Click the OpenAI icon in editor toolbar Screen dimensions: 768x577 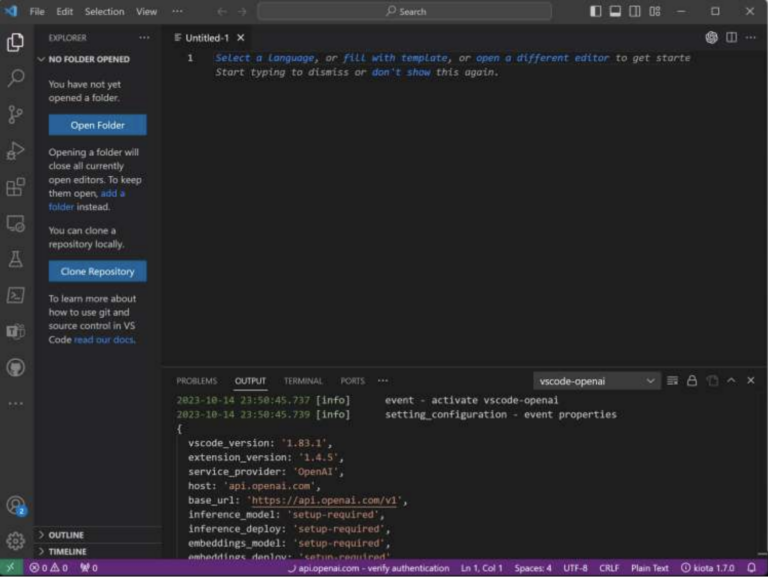pyautogui.click(x=711, y=38)
